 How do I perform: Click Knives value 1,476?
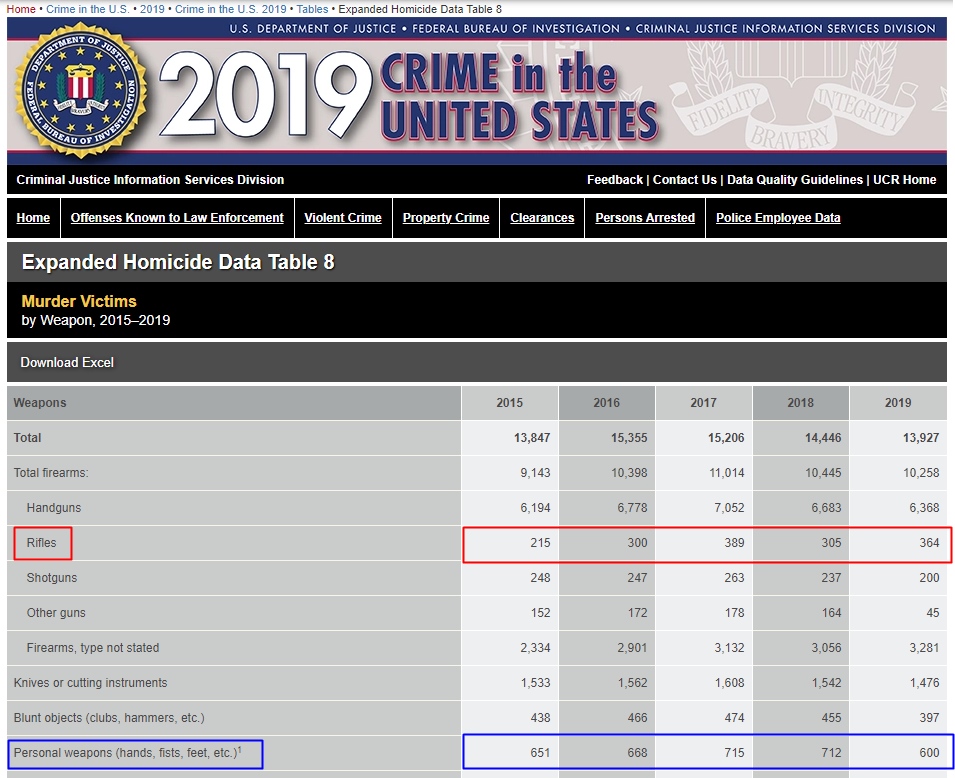[x=925, y=683]
